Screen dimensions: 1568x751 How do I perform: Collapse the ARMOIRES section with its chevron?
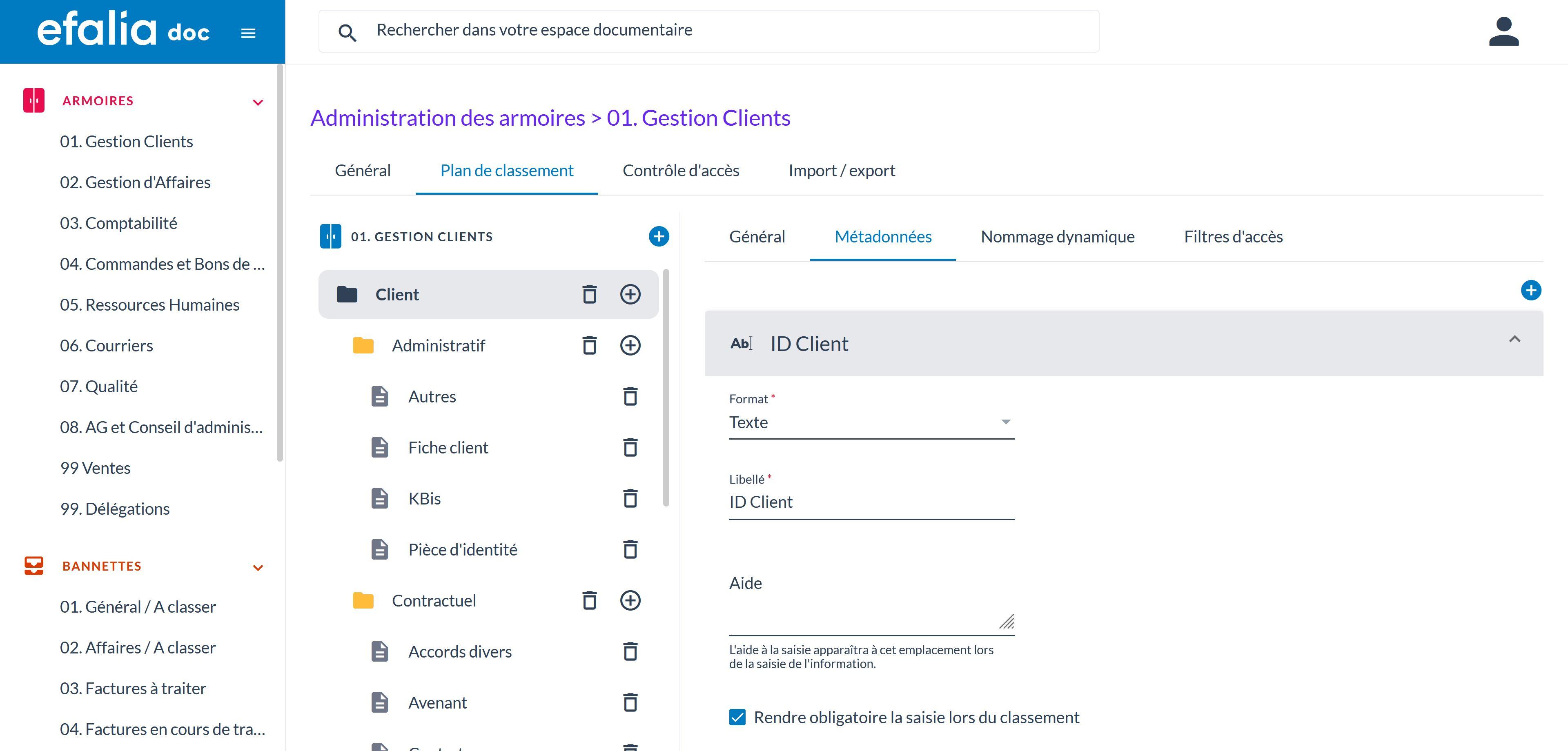(258, 102)
